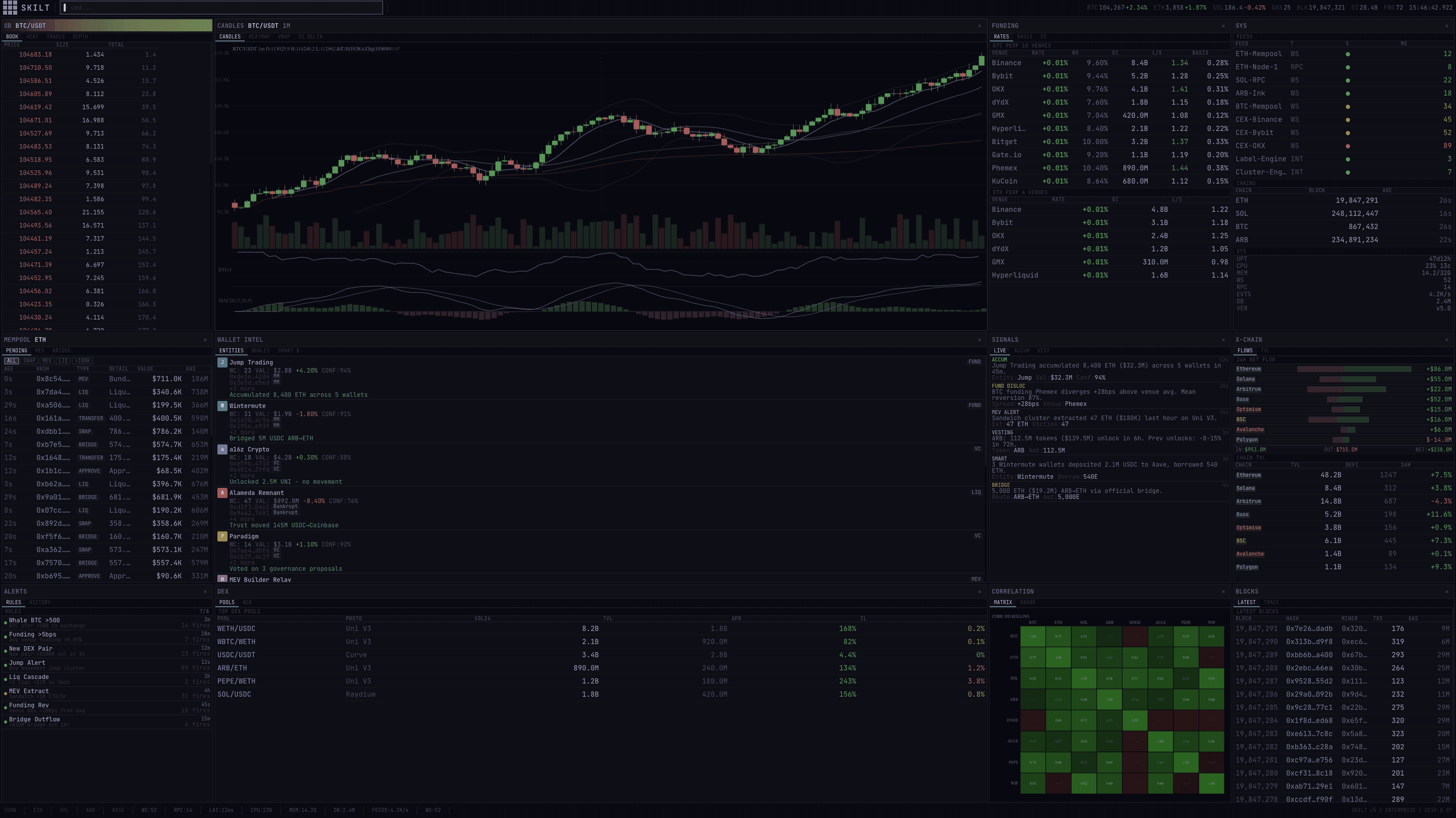
Task: Close the FUNDING panel with its x icon
Action: [1223, 26]
